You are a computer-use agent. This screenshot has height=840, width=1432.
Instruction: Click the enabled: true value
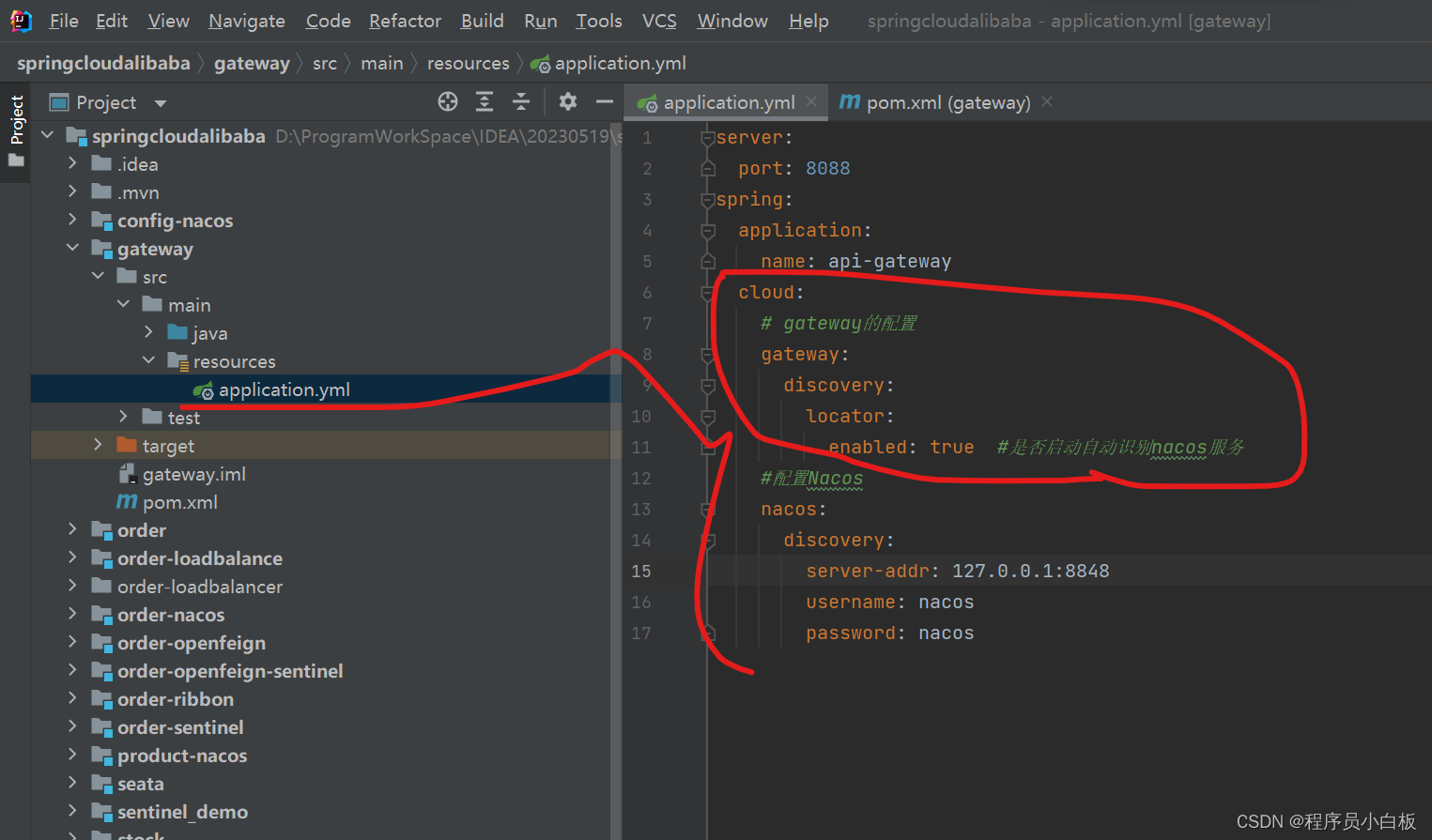951,447
